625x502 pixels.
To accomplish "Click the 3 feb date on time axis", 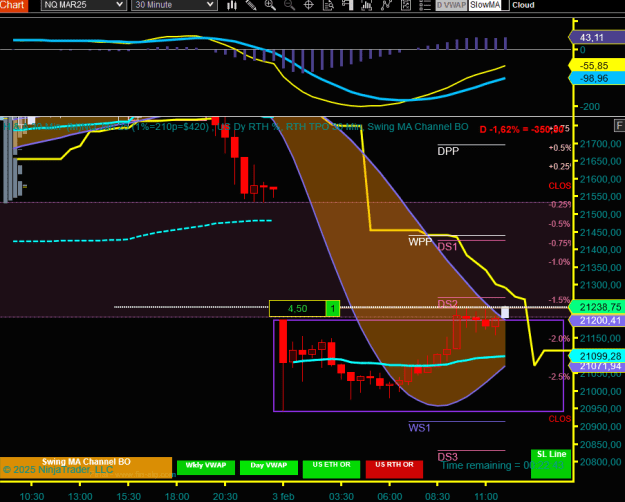I will click(x=283, y=496).
